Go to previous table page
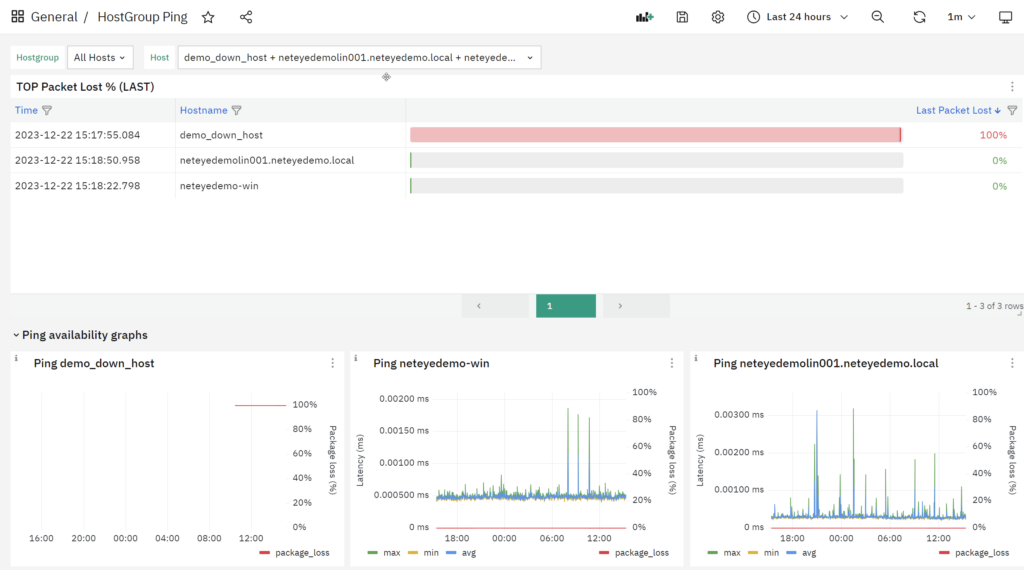The width and height of the screenshot is (1024, 570). point(495,306)
